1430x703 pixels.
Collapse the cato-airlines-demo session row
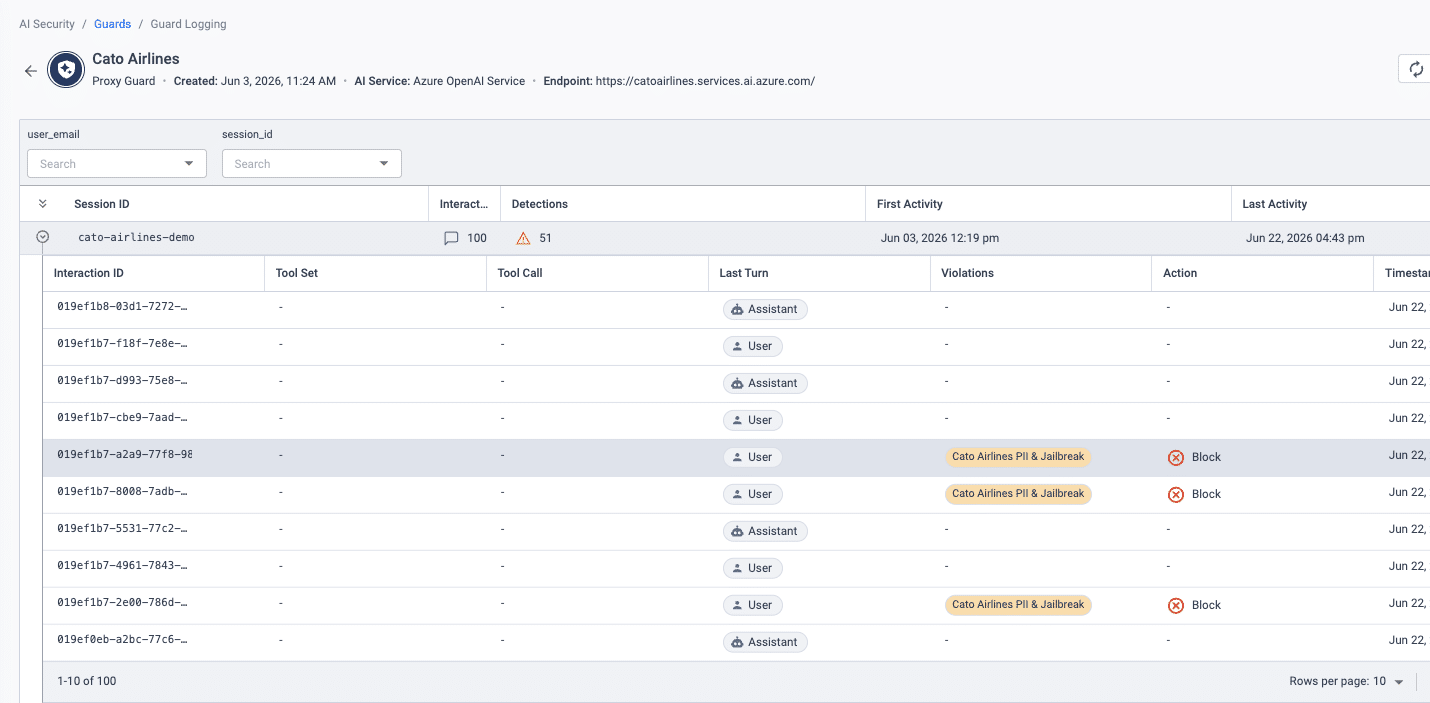pyautogui.click(x=43, y=238)
